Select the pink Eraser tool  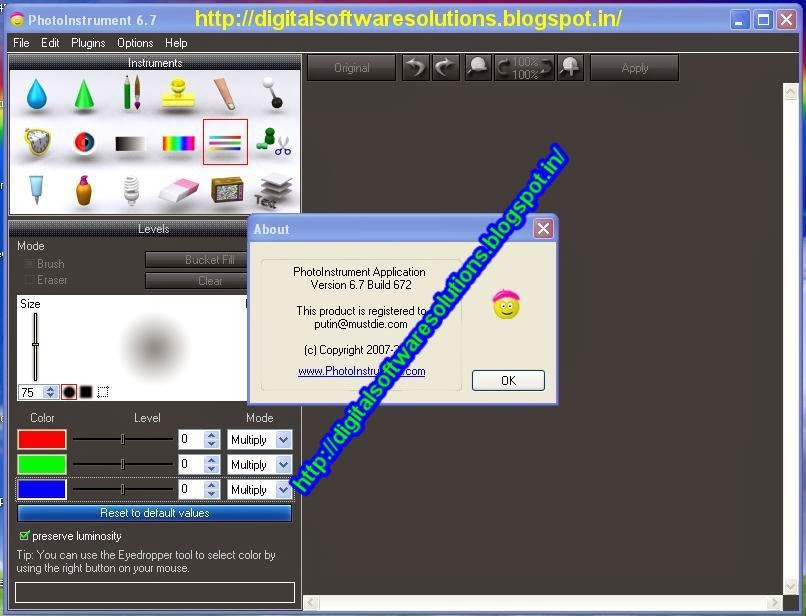(x=178, y=191)
